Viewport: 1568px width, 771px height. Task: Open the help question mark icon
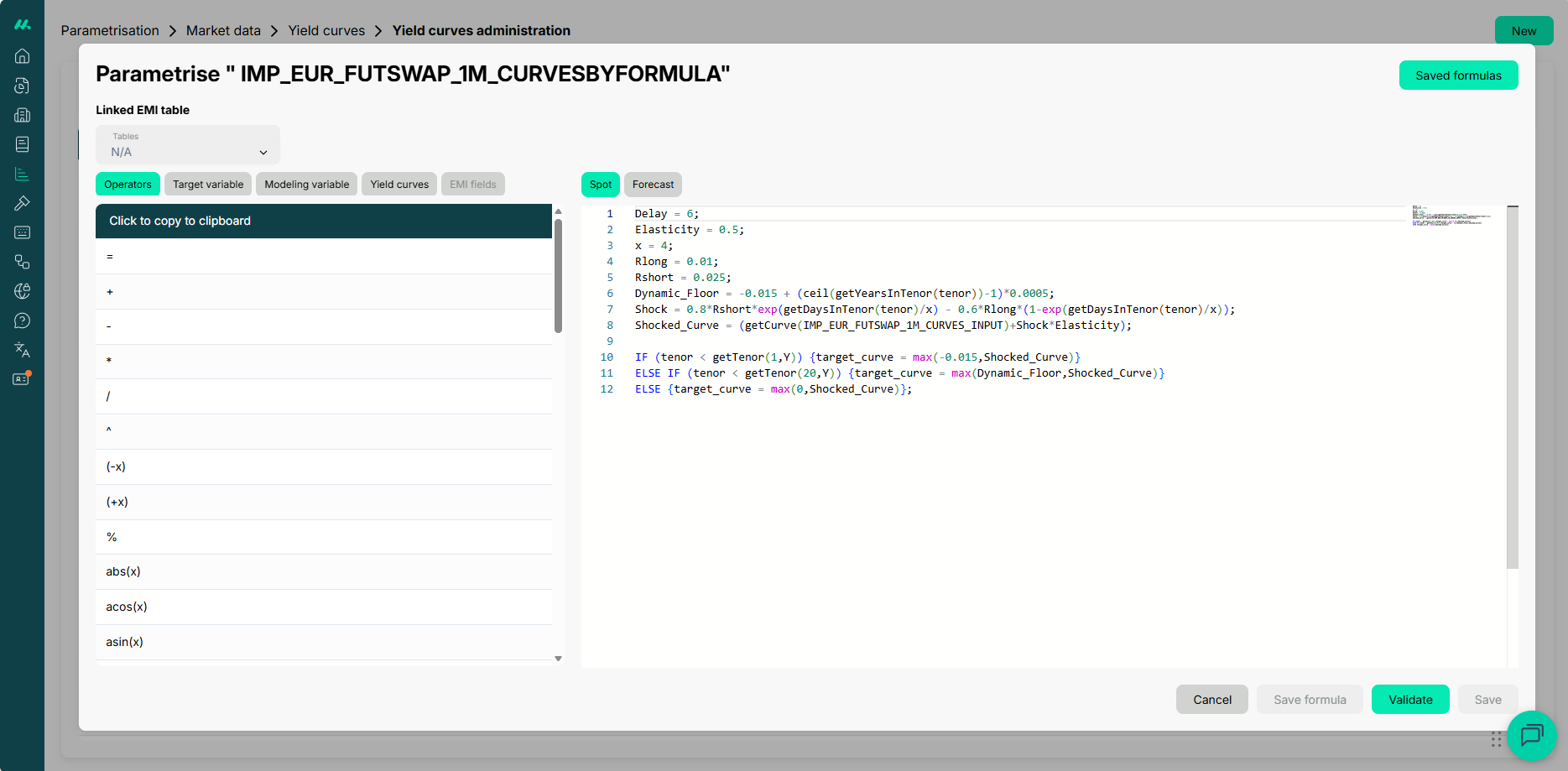23,320
